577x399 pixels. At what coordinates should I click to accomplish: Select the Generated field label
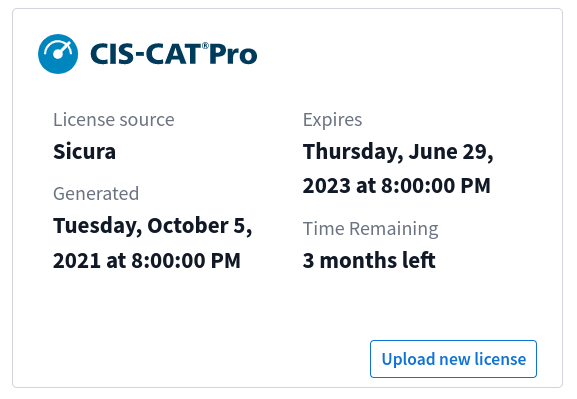96,194
